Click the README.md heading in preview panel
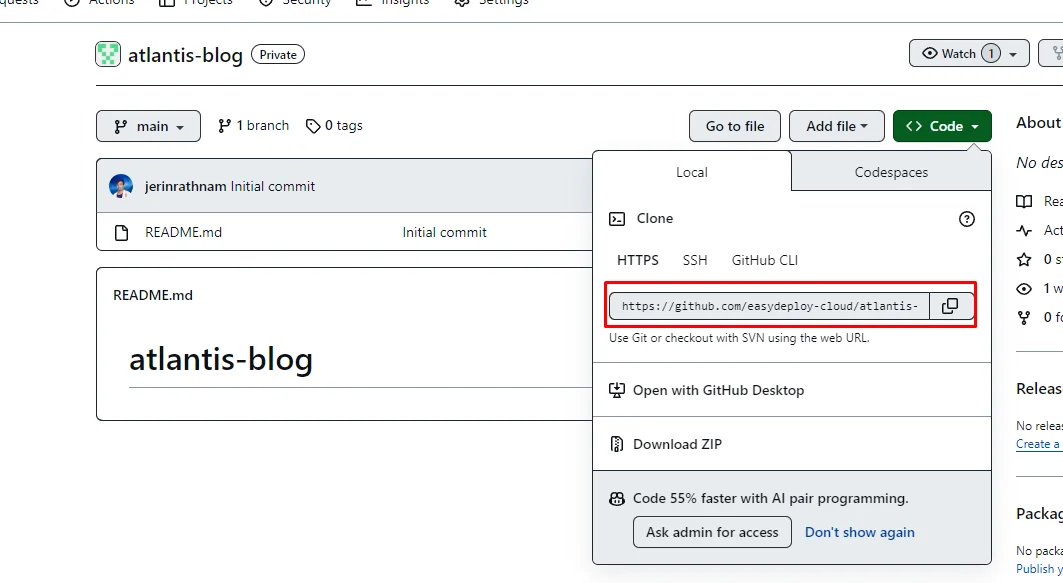 pos(153,295)
